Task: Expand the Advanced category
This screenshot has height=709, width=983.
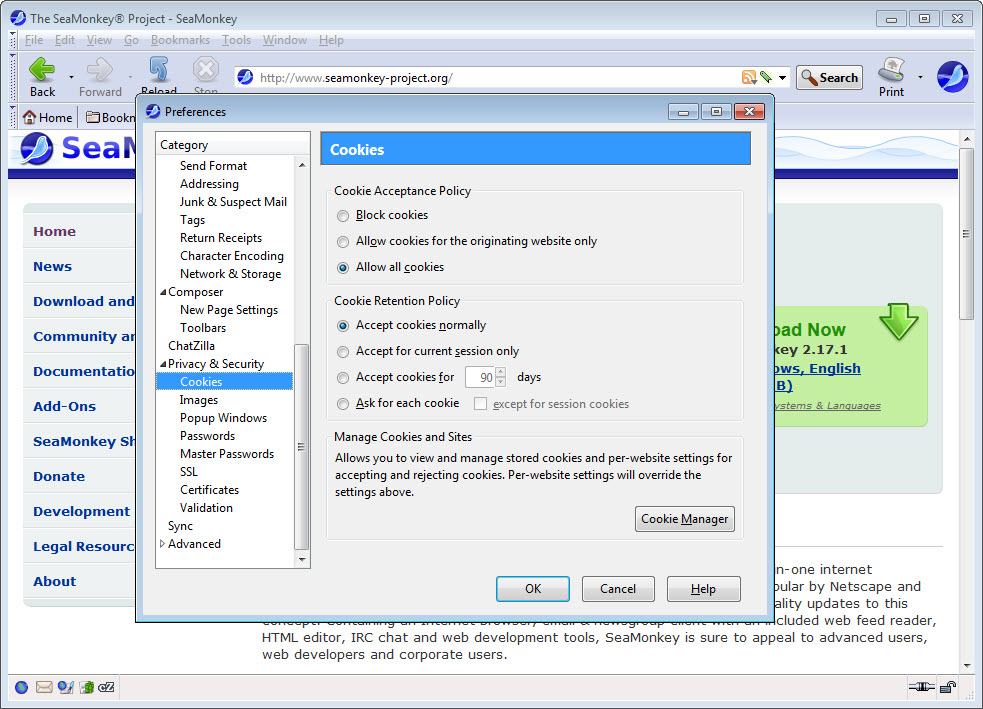Action: pyautogui.click(x=163, y=544)
